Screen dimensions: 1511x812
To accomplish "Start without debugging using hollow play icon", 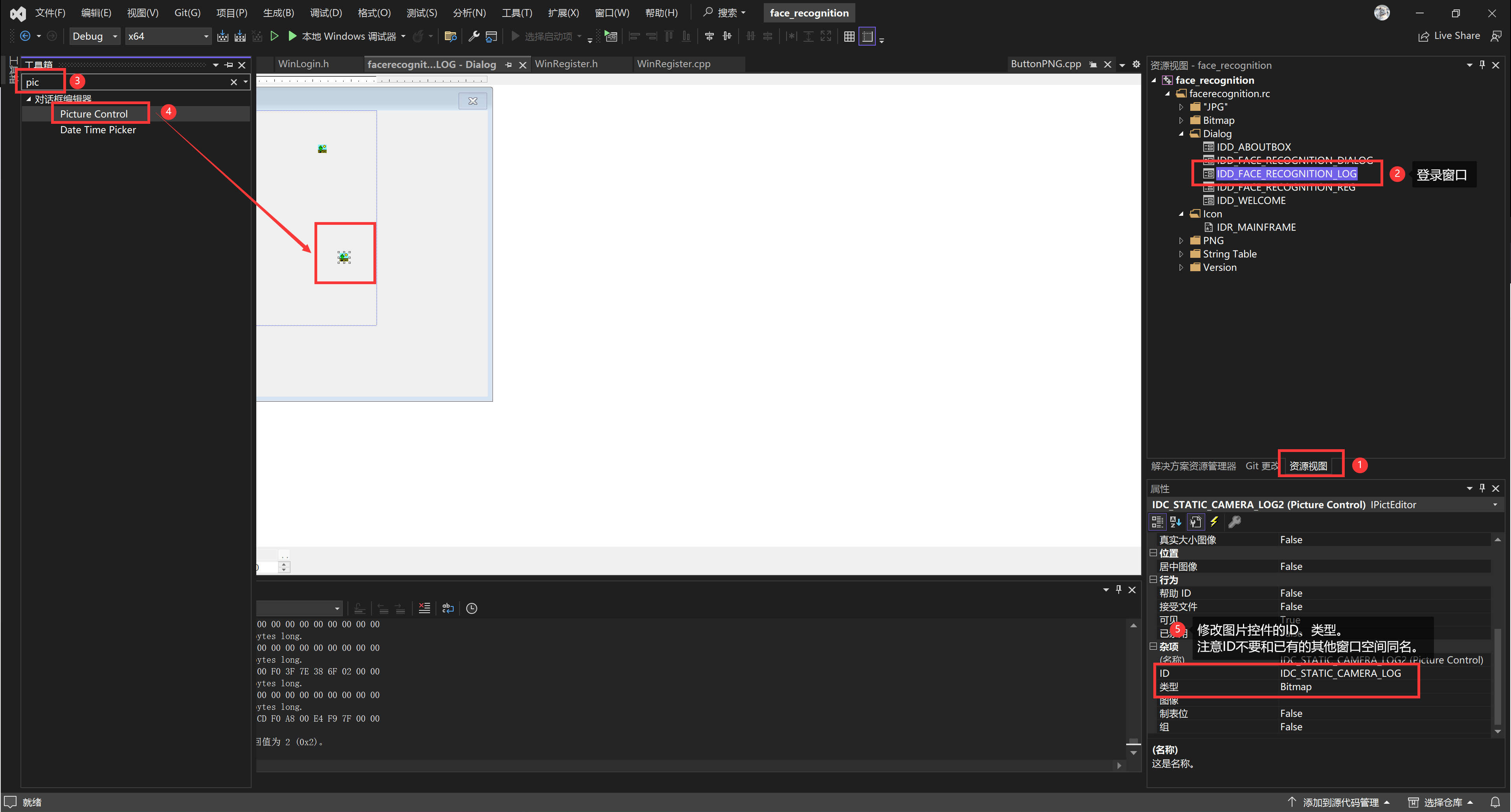I will 274,37.
